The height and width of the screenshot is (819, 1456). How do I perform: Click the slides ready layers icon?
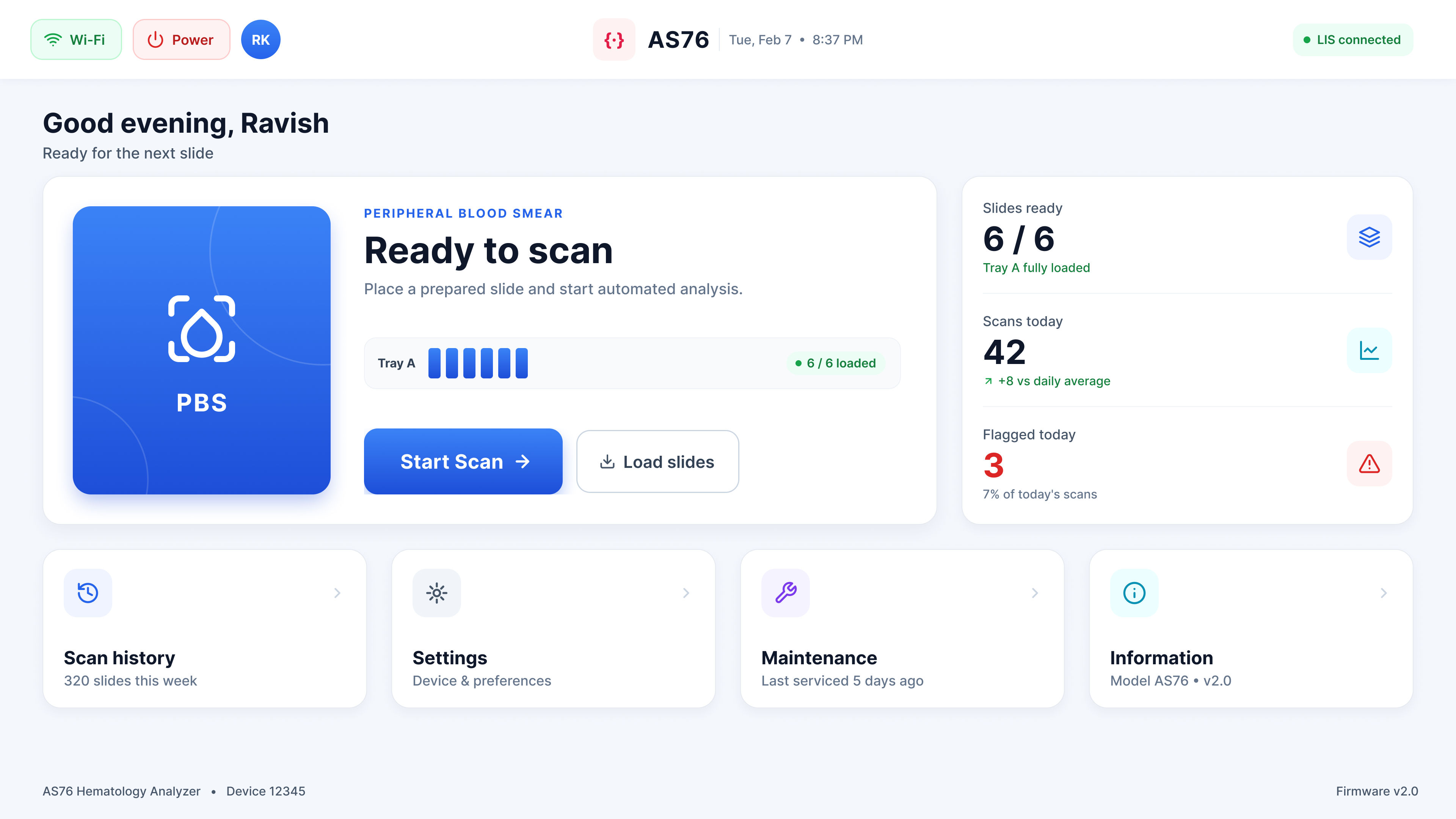pos(1369,237)
